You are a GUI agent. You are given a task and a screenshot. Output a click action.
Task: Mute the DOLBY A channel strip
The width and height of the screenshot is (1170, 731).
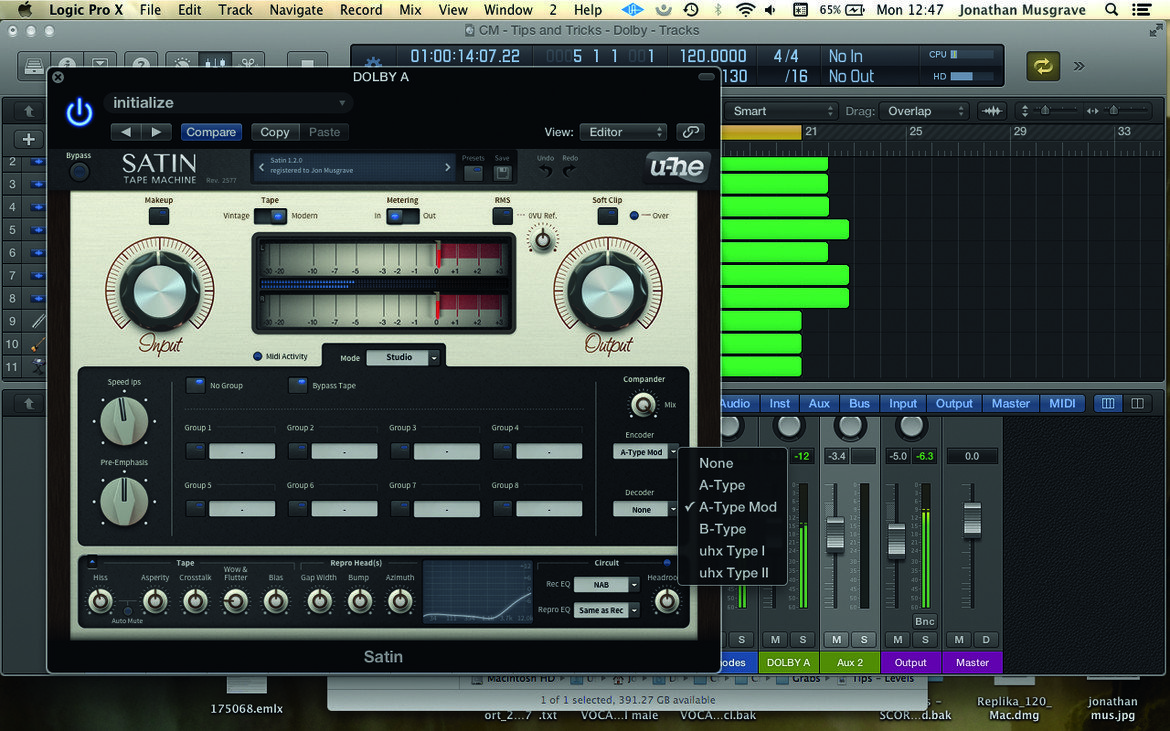775,639
